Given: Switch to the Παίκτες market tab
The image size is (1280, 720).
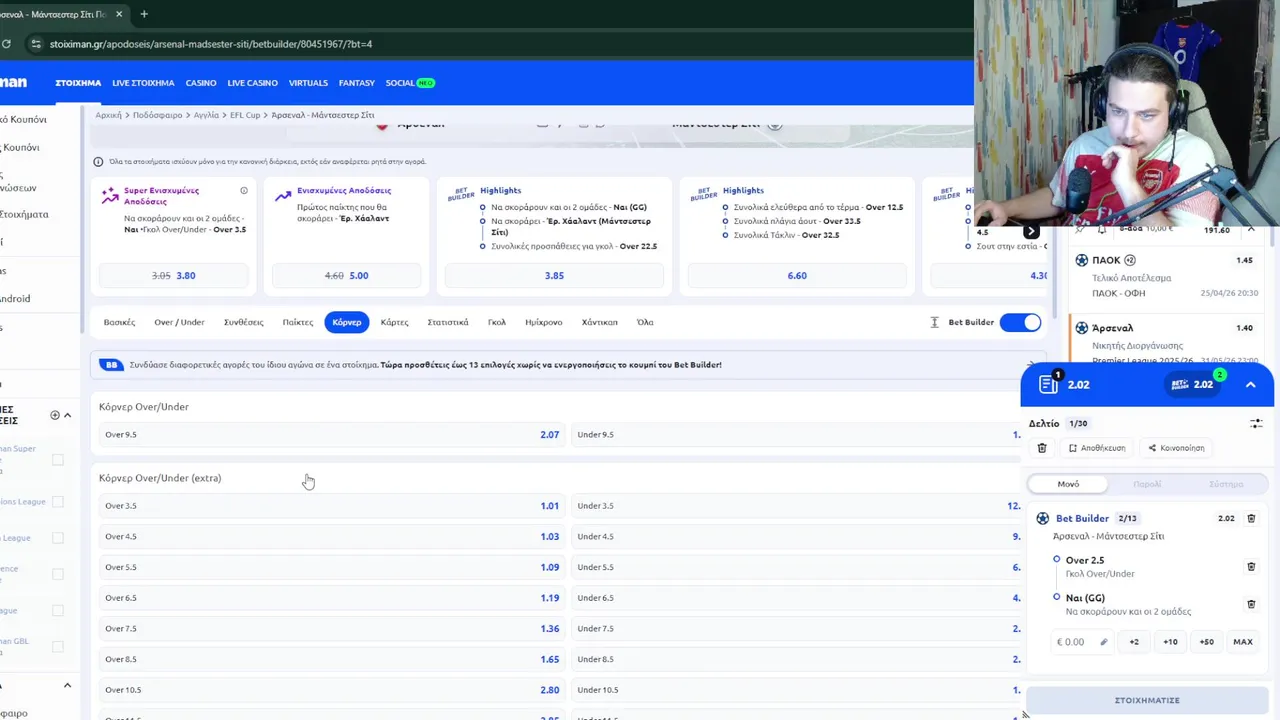Looking at the screenshot, I should tap(298, 322).
